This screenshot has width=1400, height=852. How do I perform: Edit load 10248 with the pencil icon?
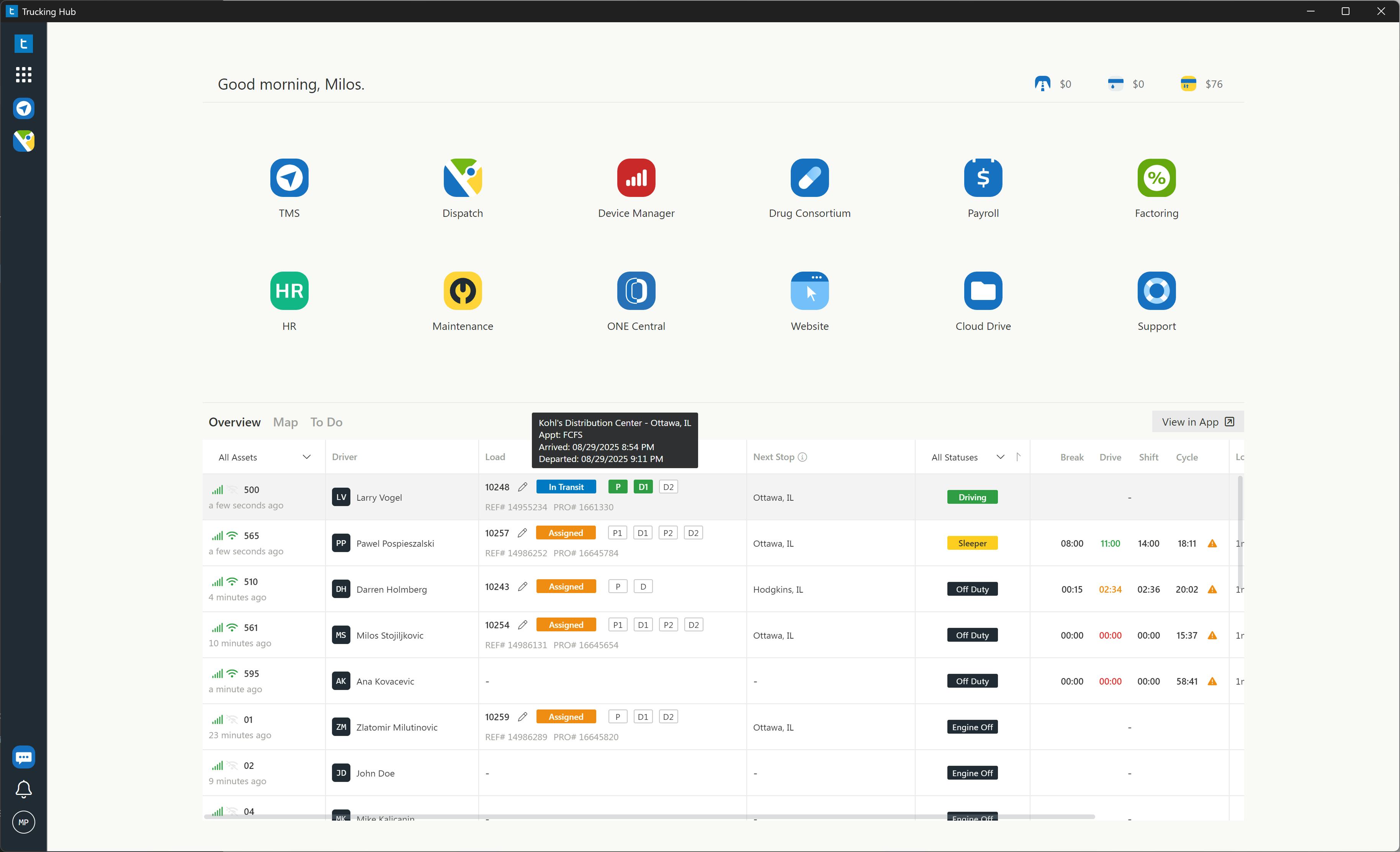pos(523,487)
